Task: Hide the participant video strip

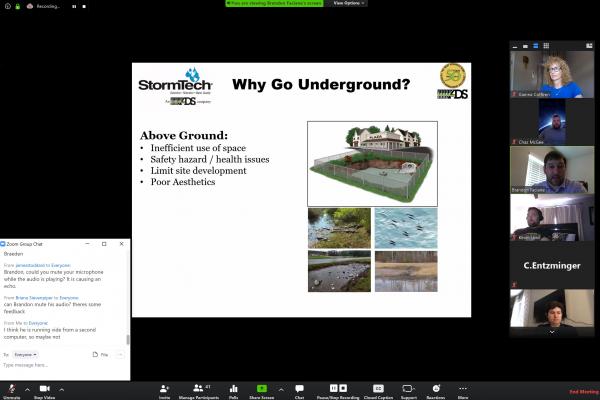Action: click(x=515, y=46)
